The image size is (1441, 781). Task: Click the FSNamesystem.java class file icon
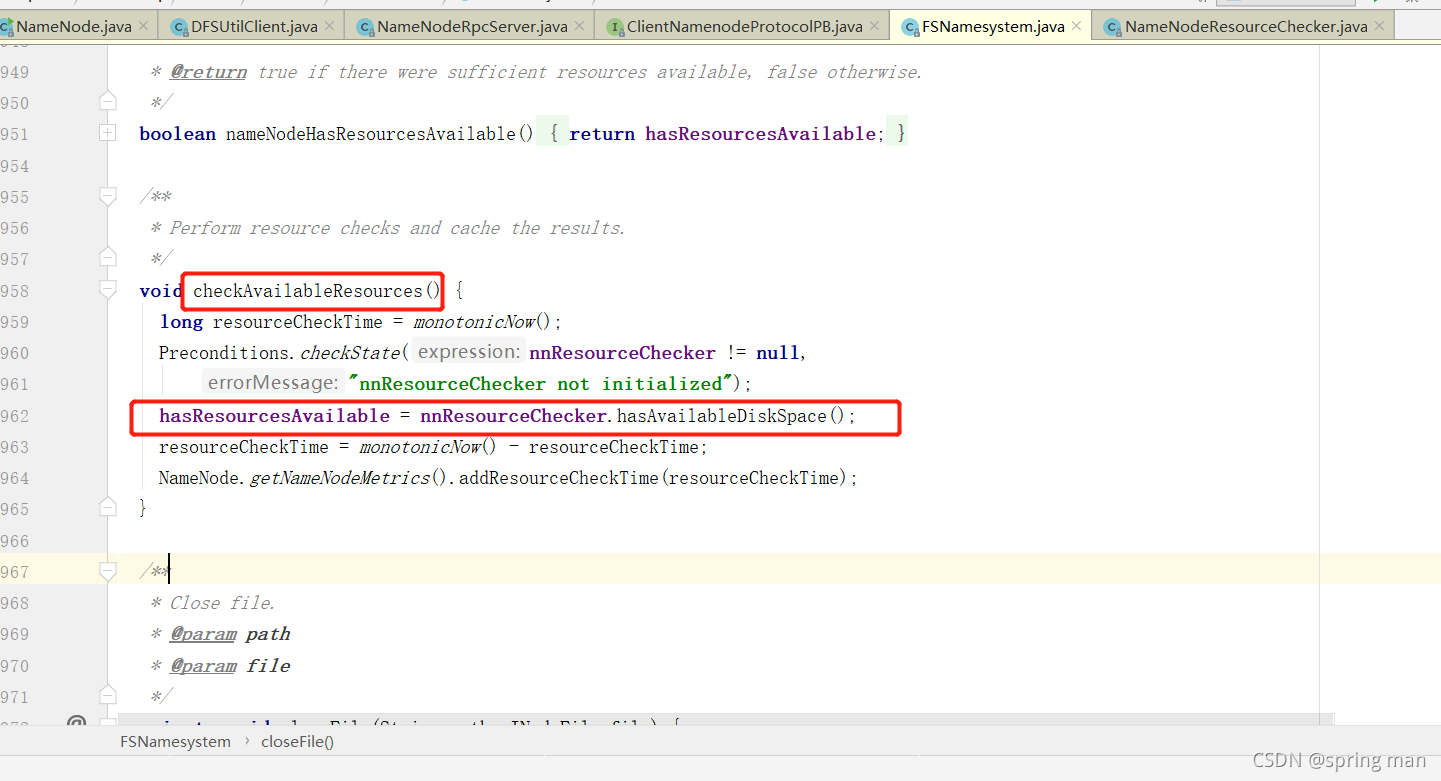(909, 27)
